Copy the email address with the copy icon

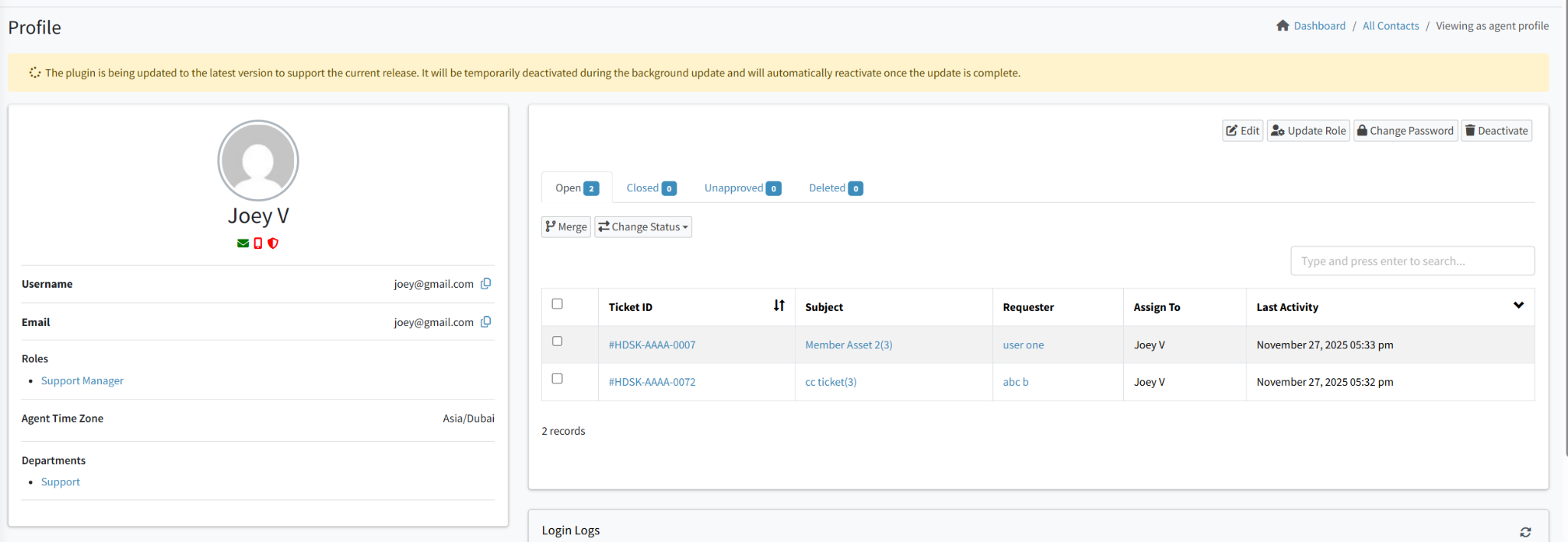pyautogui.click(x=485, y=322)
